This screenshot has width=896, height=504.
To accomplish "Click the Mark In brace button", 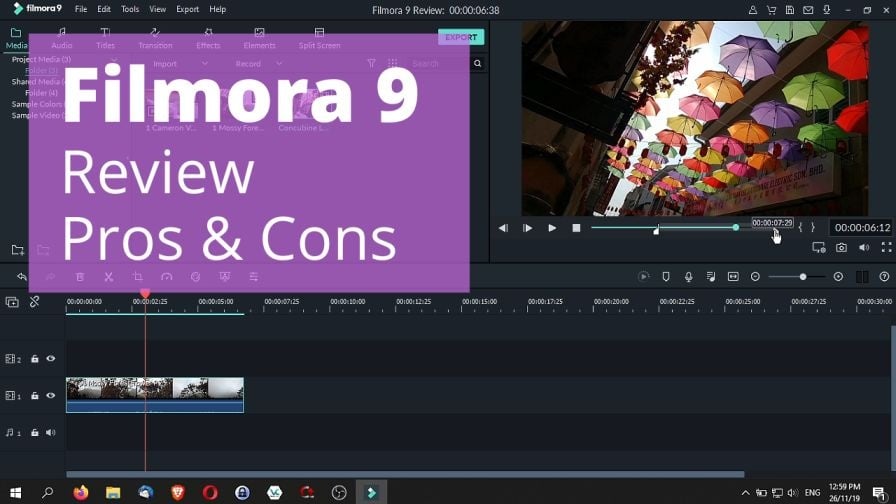I will pos(800,227).
